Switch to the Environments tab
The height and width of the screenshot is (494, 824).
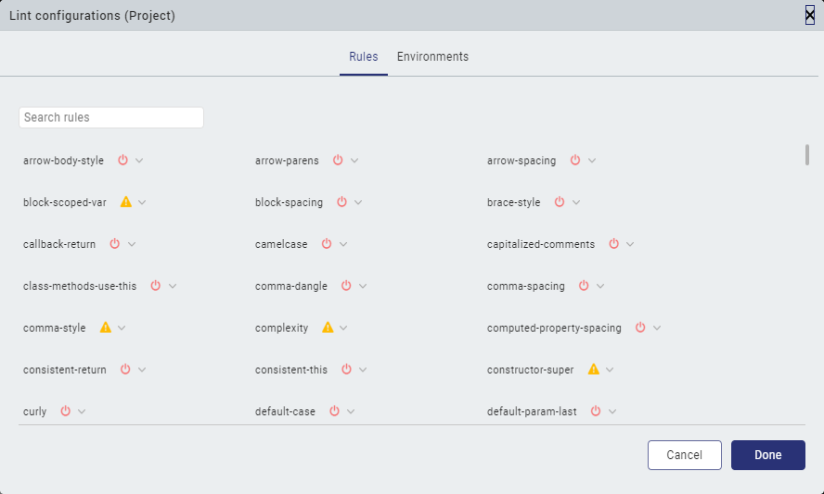pyautogui.click(x=432, y=57)
